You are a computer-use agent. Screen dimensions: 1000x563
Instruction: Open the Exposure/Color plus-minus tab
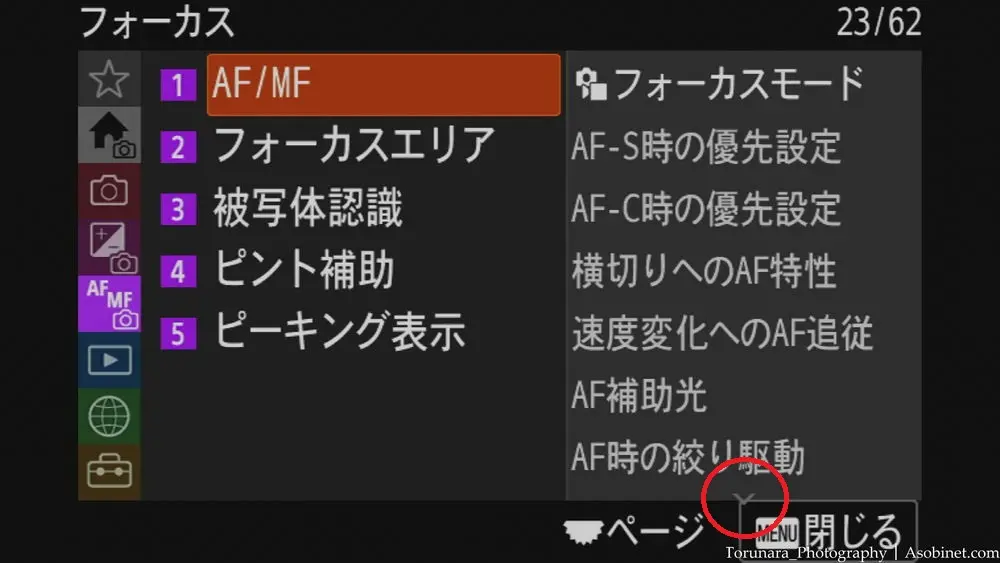(x=109, y=247)
